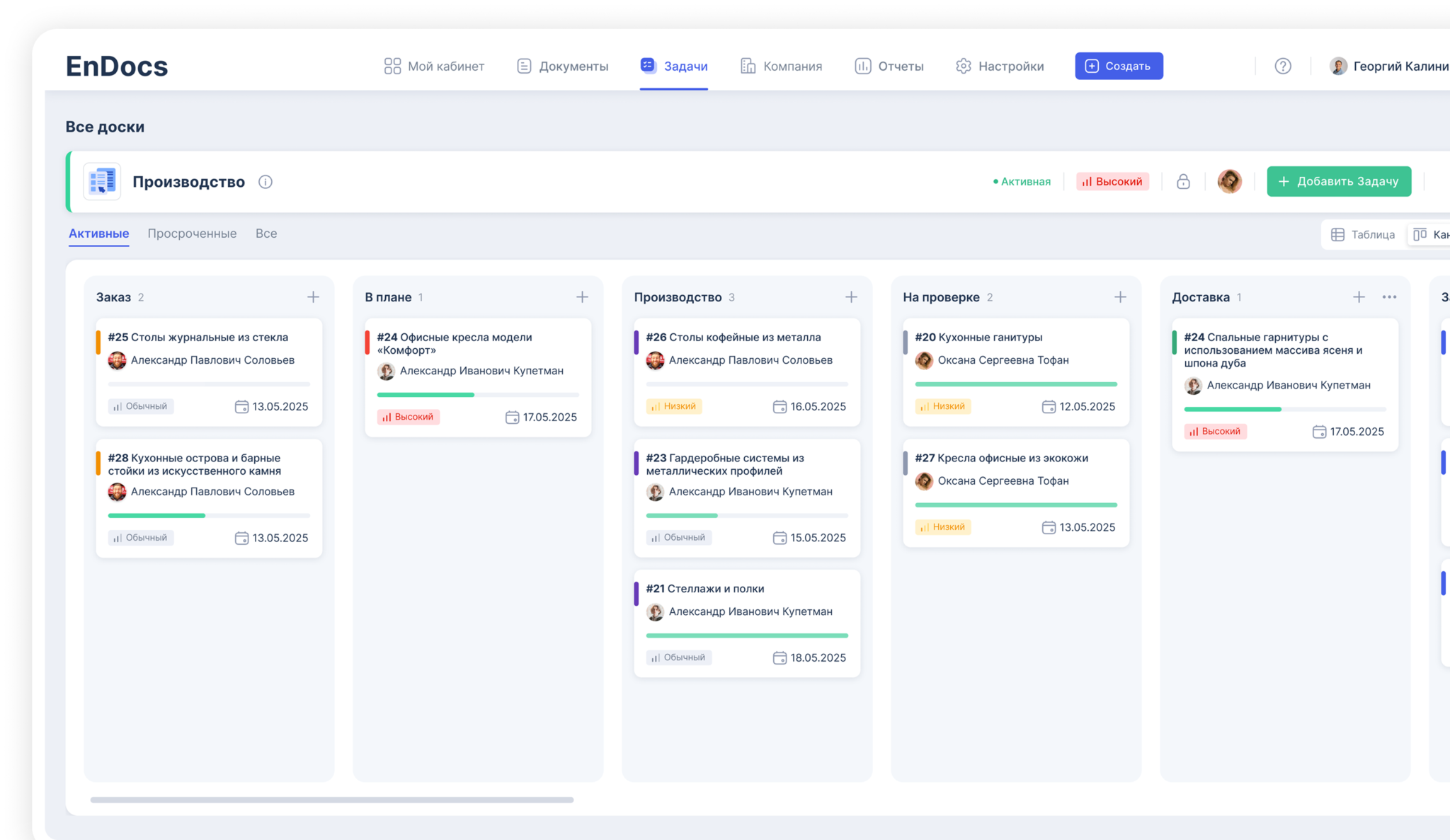
Task: Click the blue Создать button
Action: coord(1119,66)
